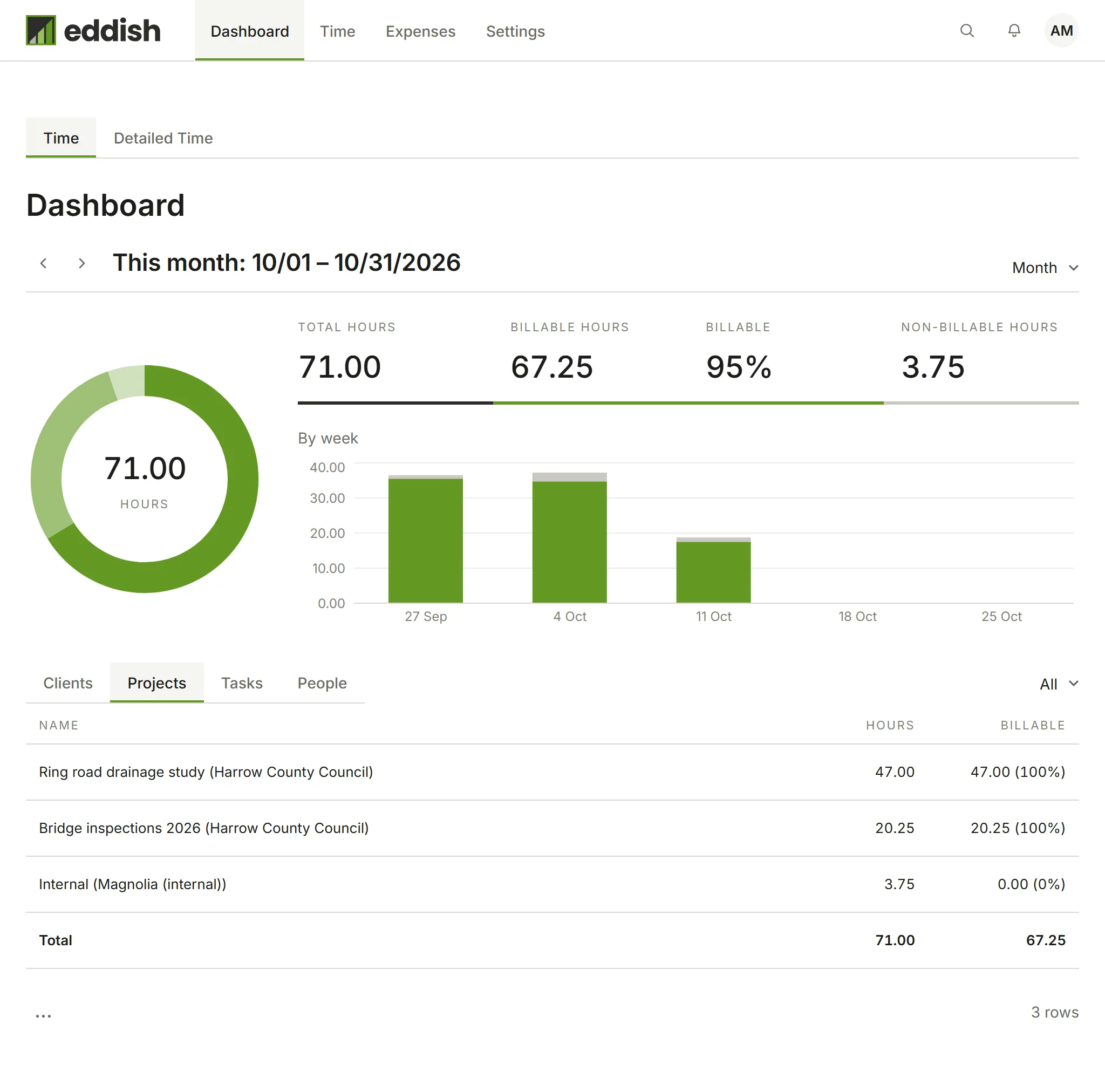
Task: Click the 4 Oct week bar
Action: [570, 537]
